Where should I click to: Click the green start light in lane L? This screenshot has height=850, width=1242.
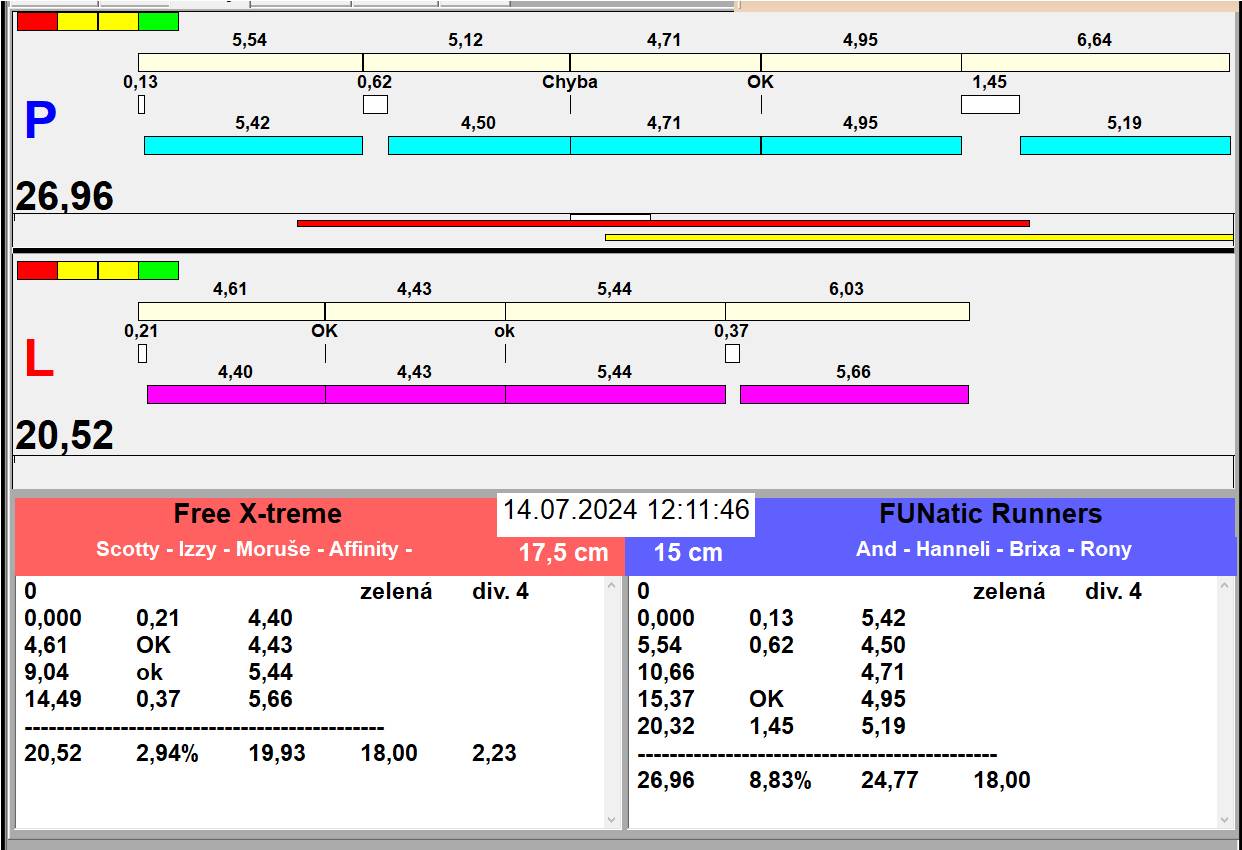coord(158,270)
